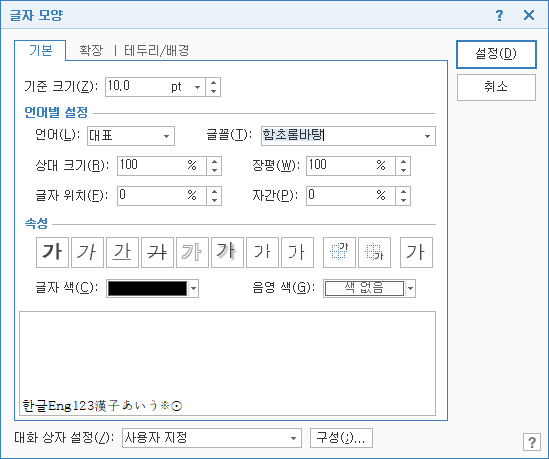549x459 pixels.
Task: Decrease 장평 with down arrow
Action: (x=403, y=170)
